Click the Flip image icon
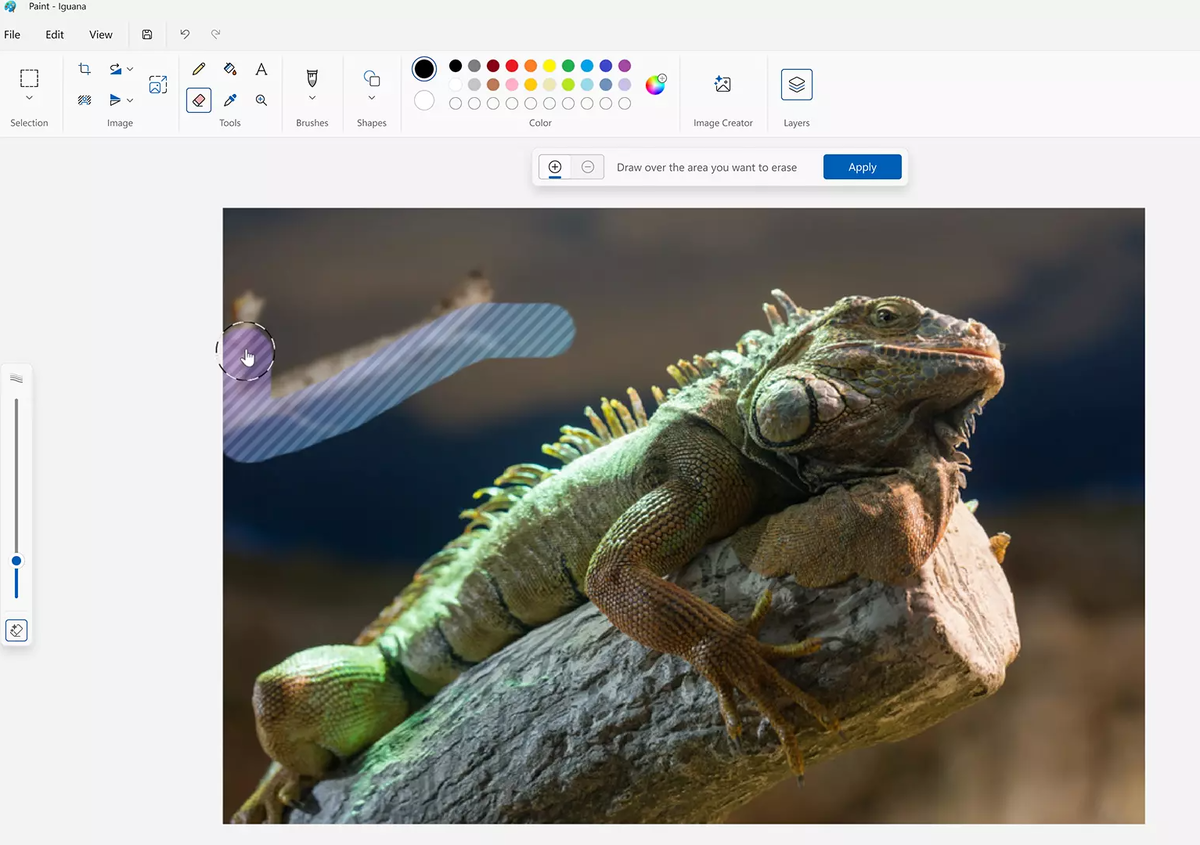 point(116,100)
